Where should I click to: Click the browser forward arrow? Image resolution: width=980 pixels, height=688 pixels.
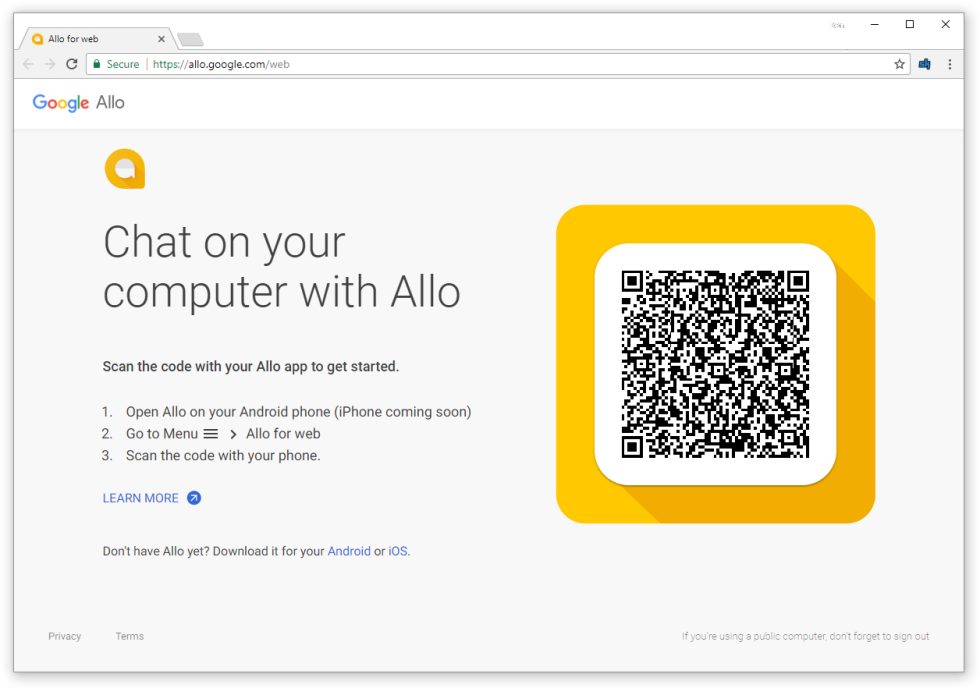[50, 64]
